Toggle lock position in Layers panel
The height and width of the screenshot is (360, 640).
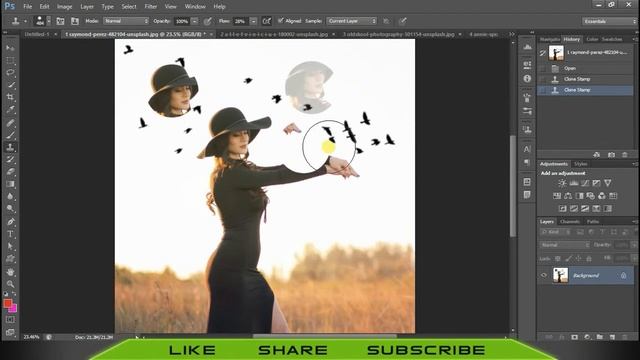click(578, 259)
